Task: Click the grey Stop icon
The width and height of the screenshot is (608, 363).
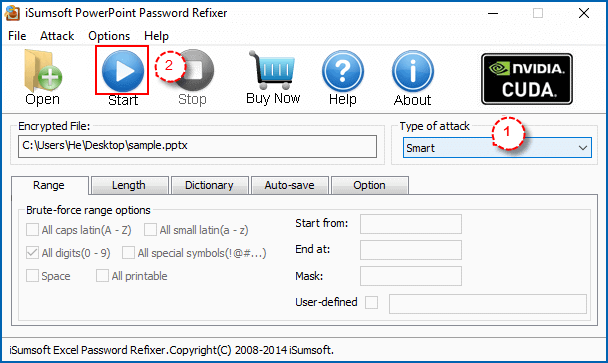Action: tap(193, 70)
